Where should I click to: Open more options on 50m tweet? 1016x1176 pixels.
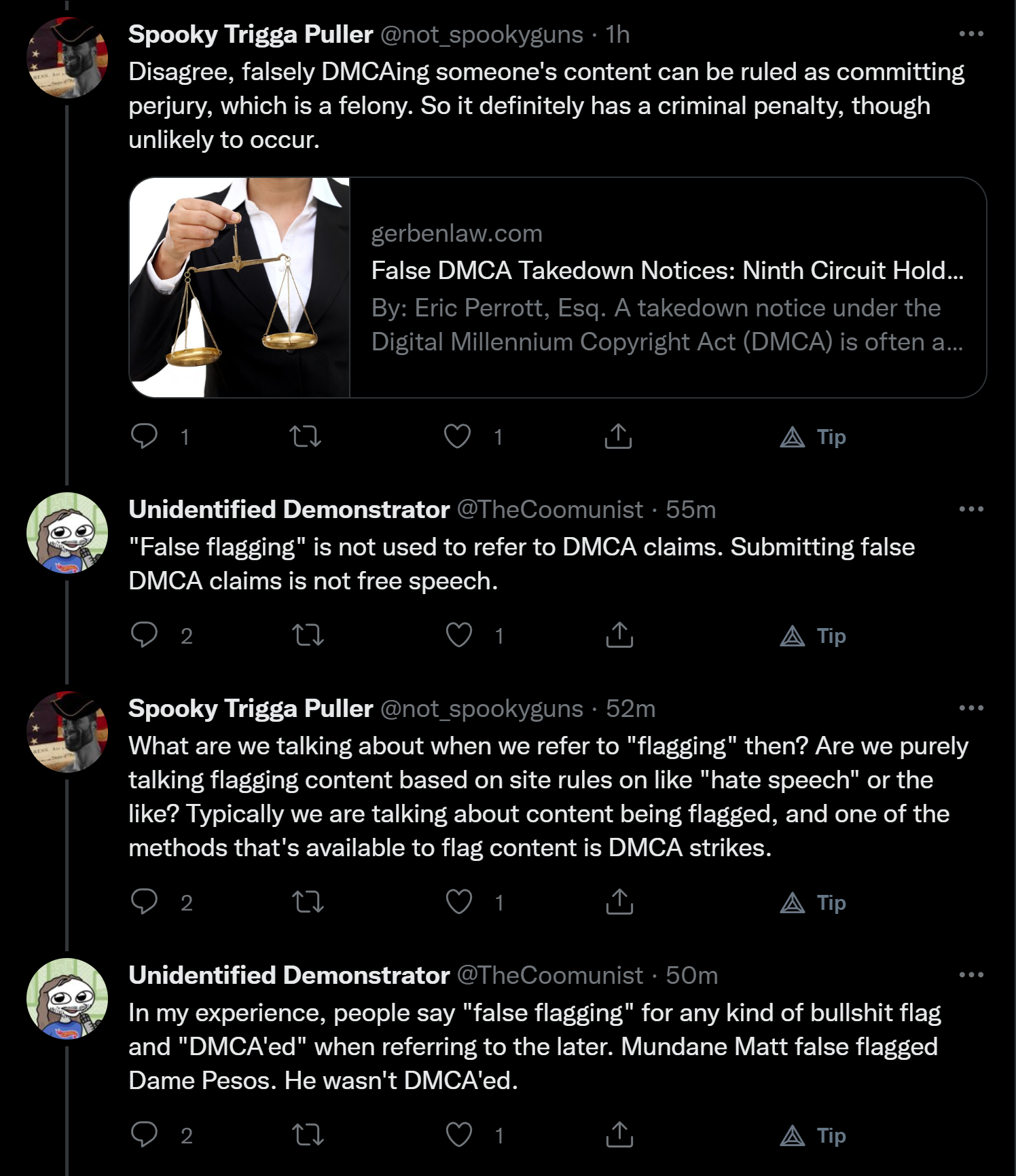click(x=971, y=975)
